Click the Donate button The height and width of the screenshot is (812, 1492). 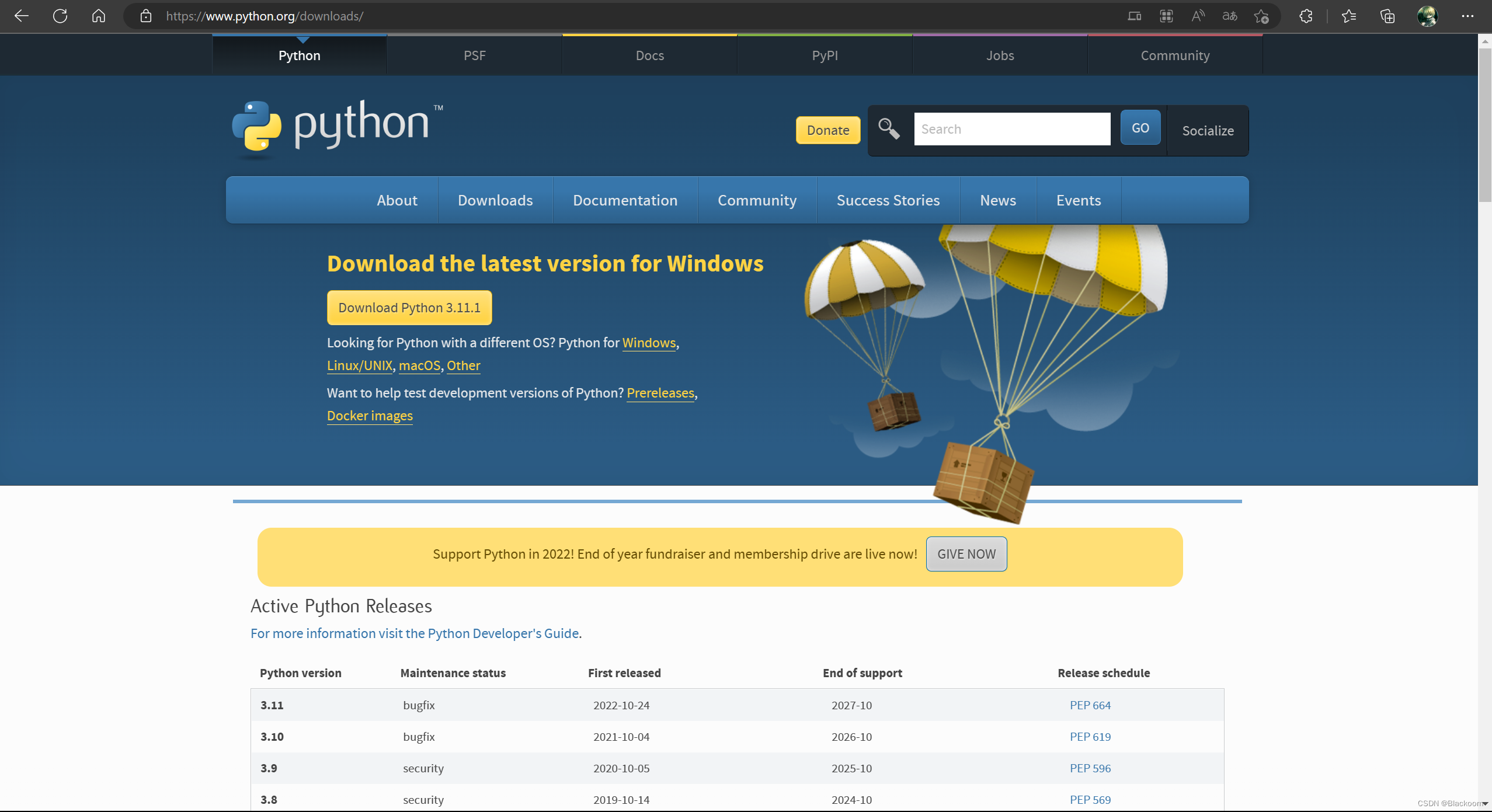828,130
